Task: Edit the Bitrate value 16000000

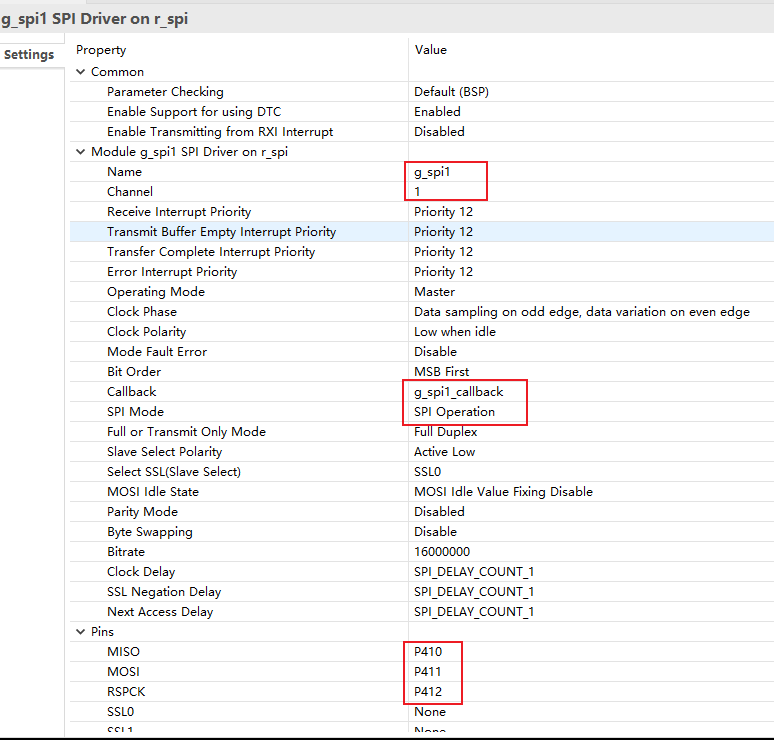Action: click(442, 552)
